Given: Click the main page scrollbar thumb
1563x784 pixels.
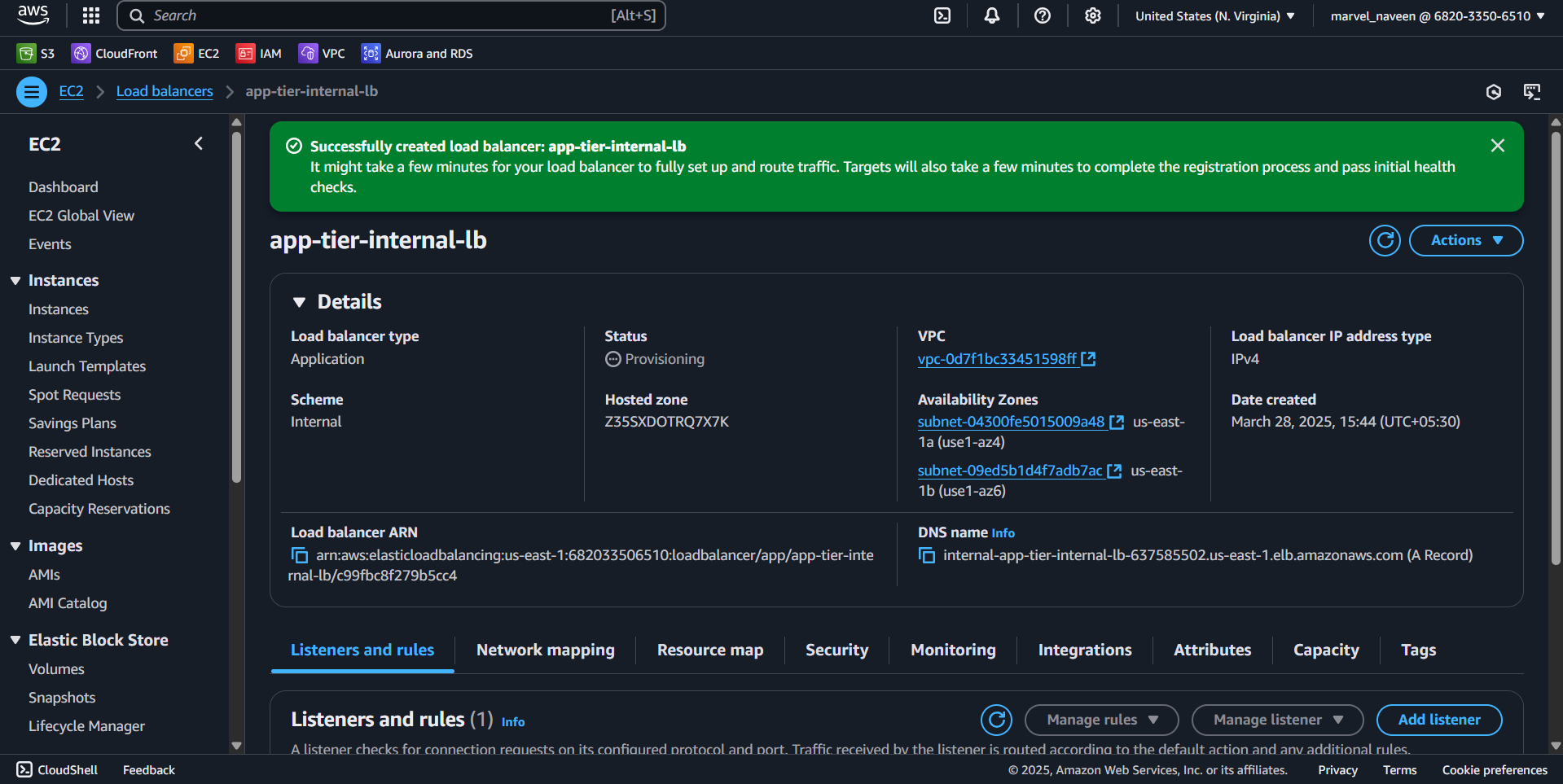Looking at the screenshot, I should (x=1556, y=348).
